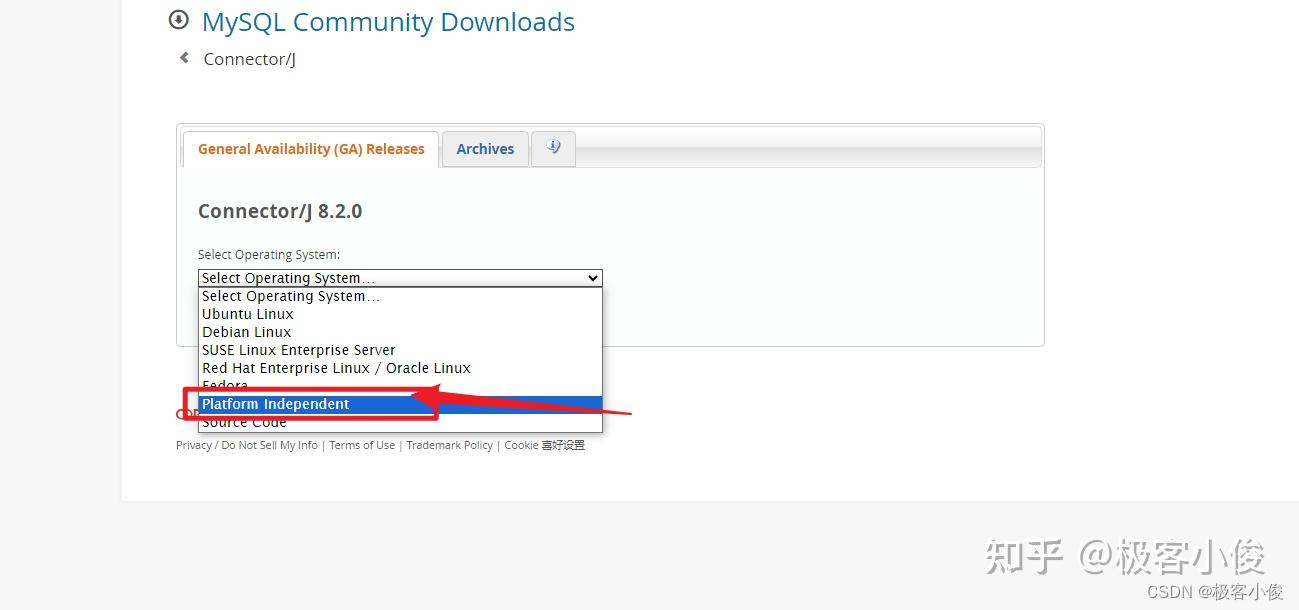This screenshot has width=1299, height=610.
Task: Click the back chevron beside Connector/J
Action: (x=184, y=58)
